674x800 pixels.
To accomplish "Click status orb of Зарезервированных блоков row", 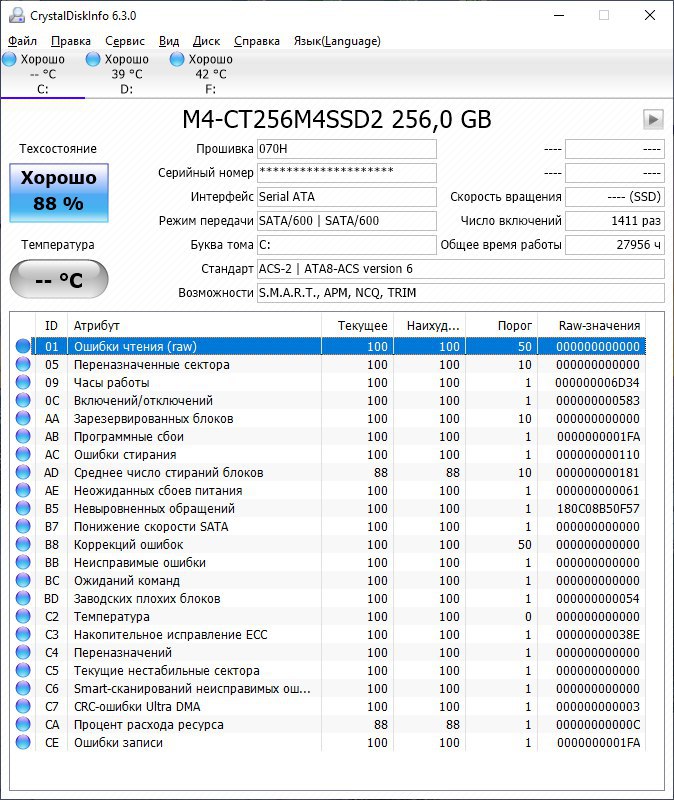I will point(23,418).
